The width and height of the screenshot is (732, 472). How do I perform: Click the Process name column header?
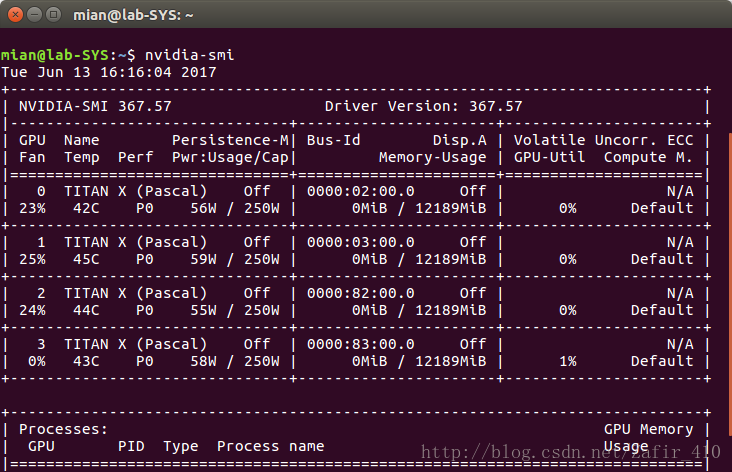(270, 446)
